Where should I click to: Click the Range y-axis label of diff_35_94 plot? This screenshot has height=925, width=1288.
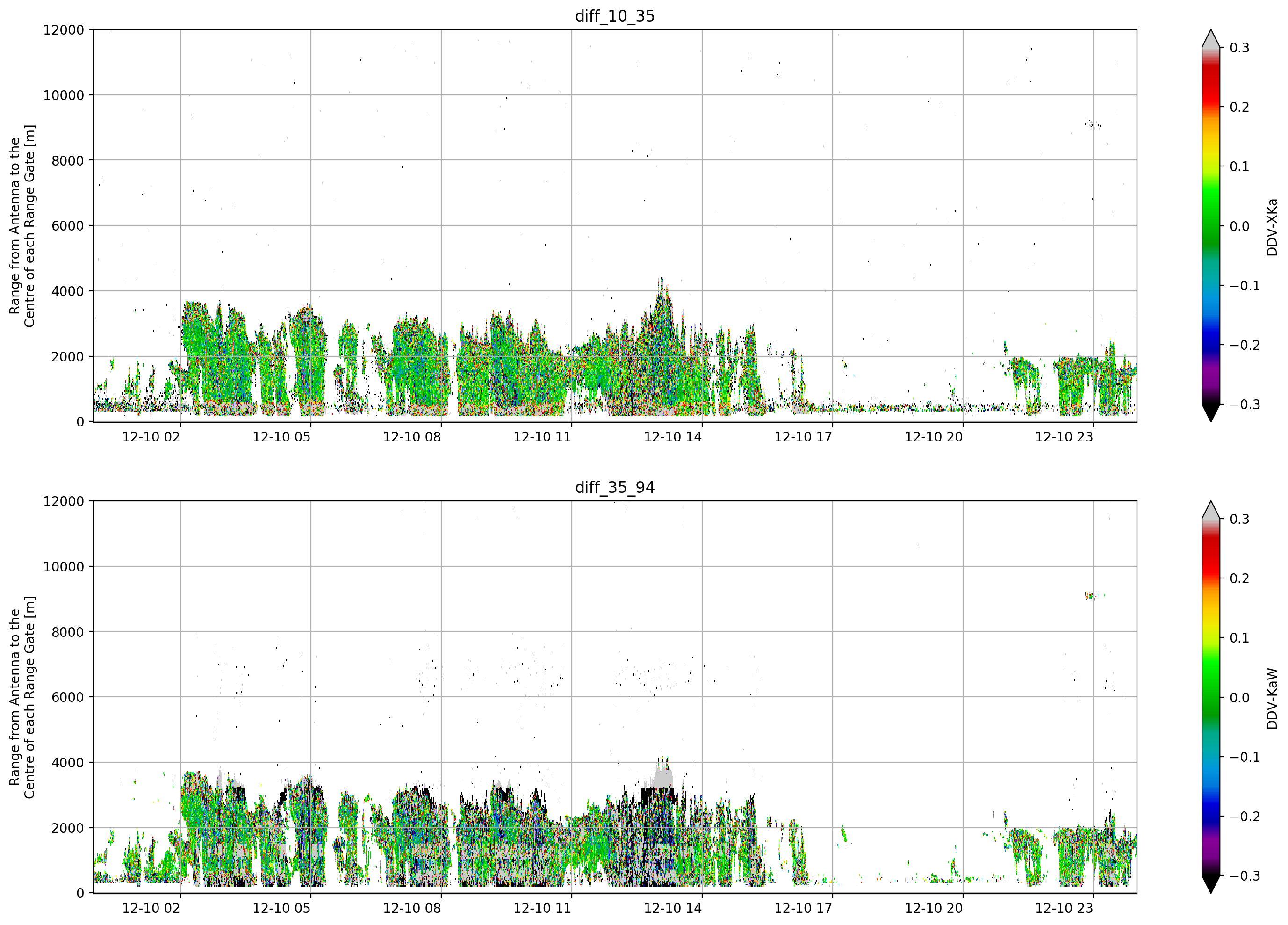tap(22, 697)
